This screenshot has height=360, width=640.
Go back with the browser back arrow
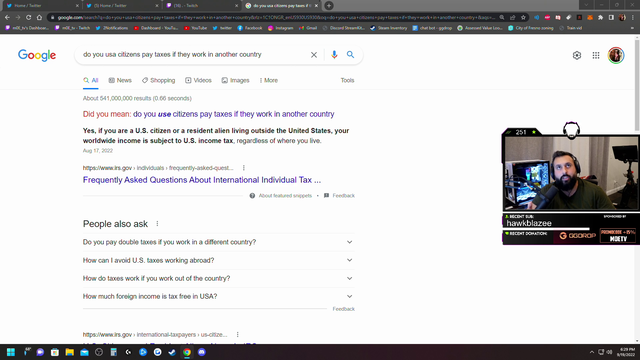[x=7, y=18]
